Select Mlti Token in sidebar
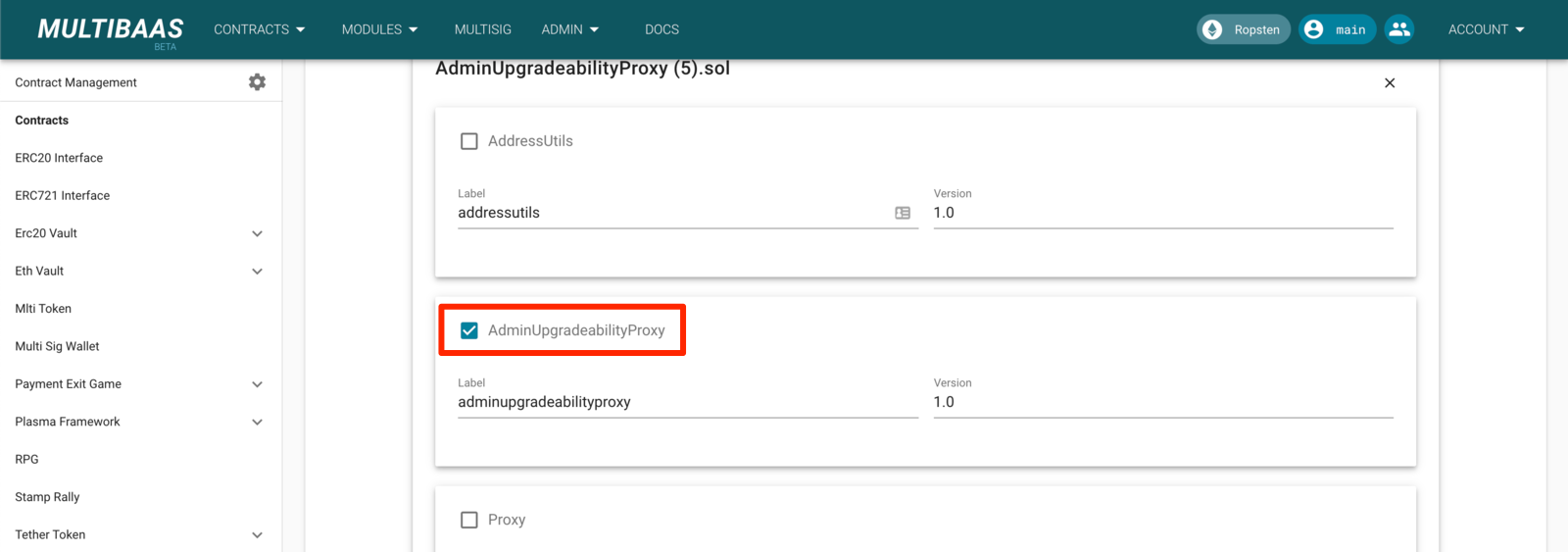The height and width of the screenshot is (552, 1568). pyautogui.click(x=43, y=309)
